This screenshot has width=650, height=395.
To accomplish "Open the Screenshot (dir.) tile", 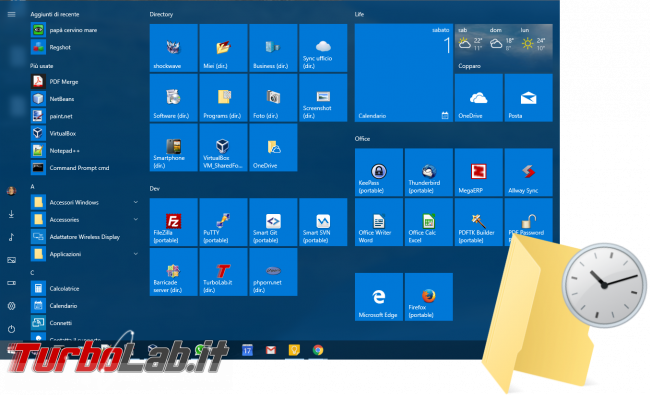I will pyautogui.click(x=323, y=98).
